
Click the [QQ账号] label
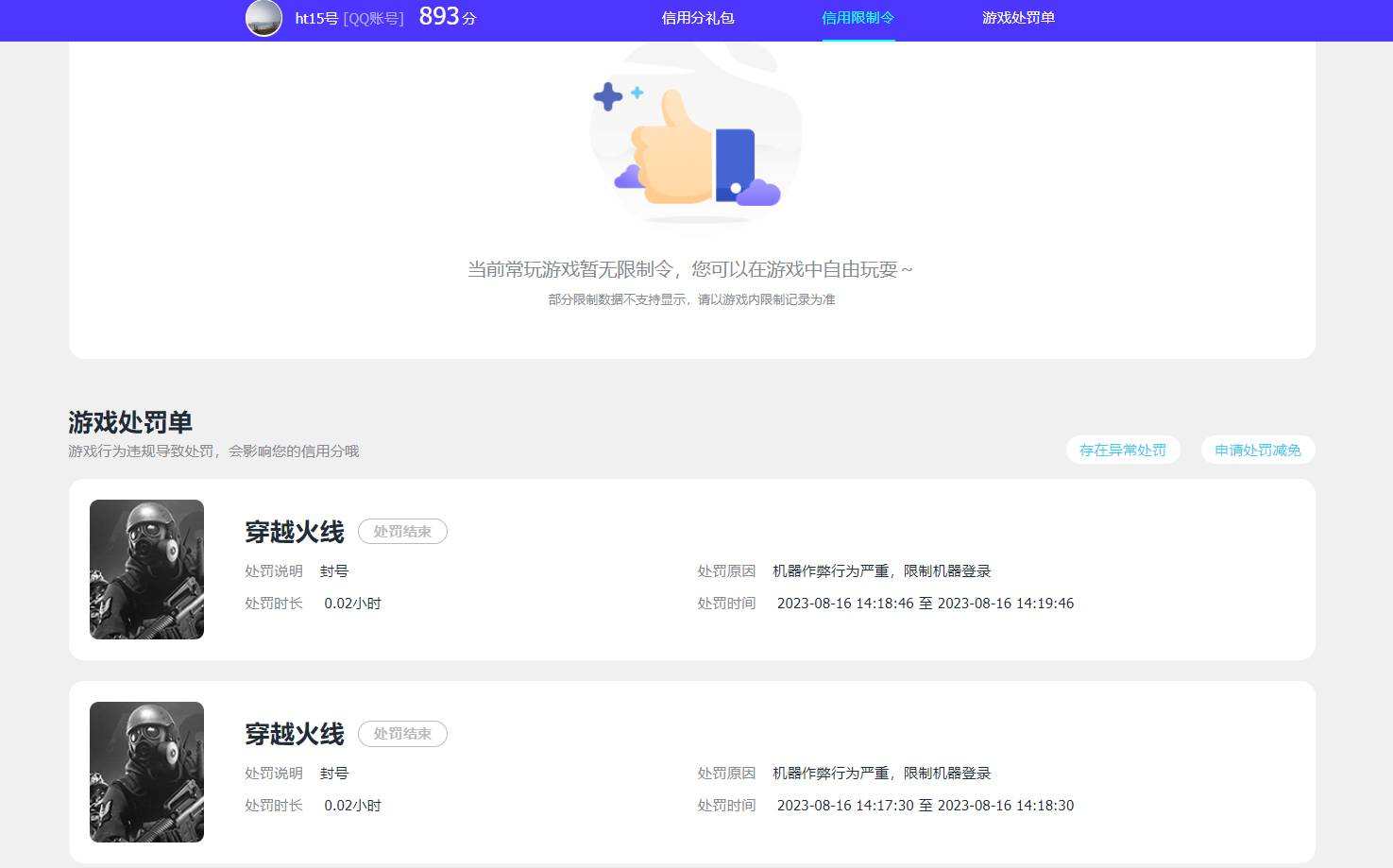coord(373,18)
